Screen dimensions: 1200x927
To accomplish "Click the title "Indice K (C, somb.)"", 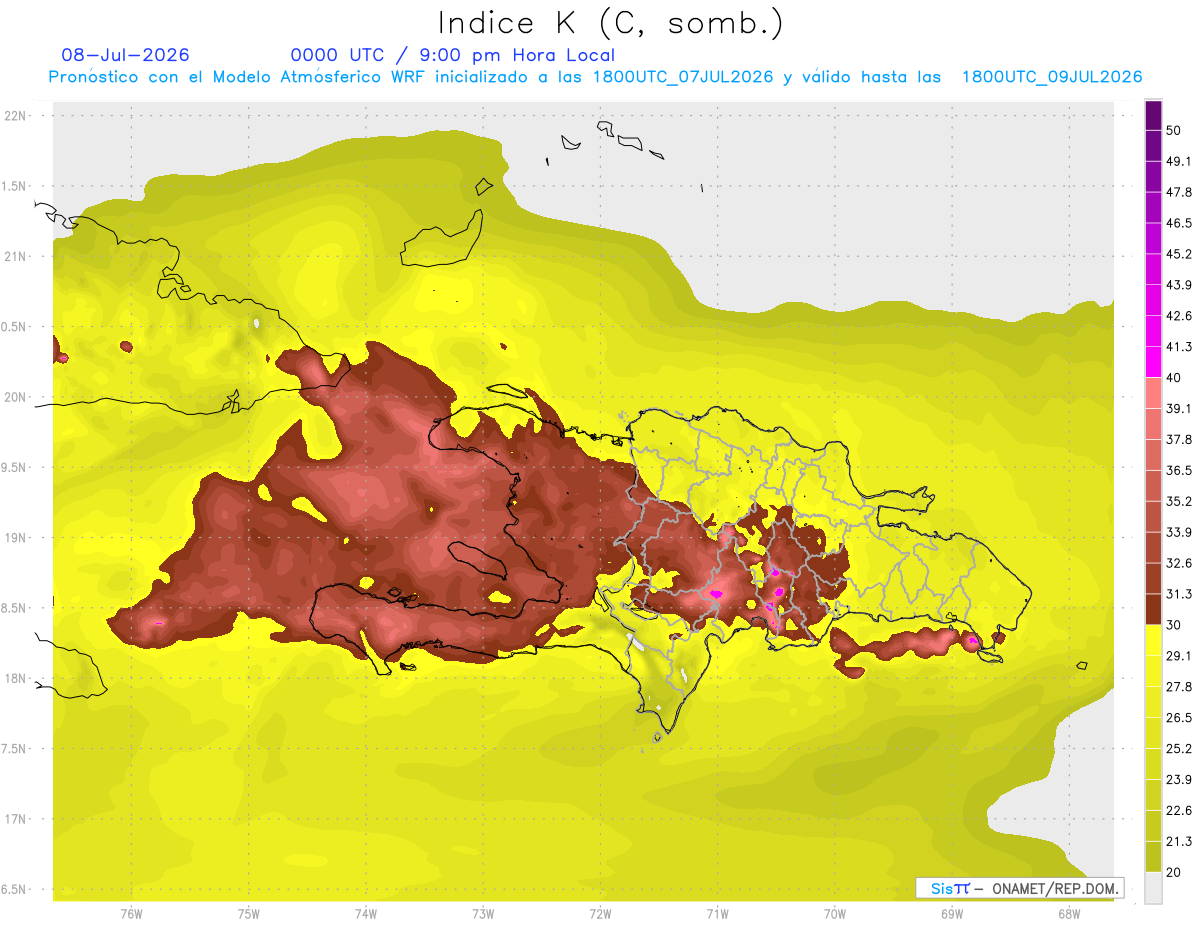I will pos(610,23).
